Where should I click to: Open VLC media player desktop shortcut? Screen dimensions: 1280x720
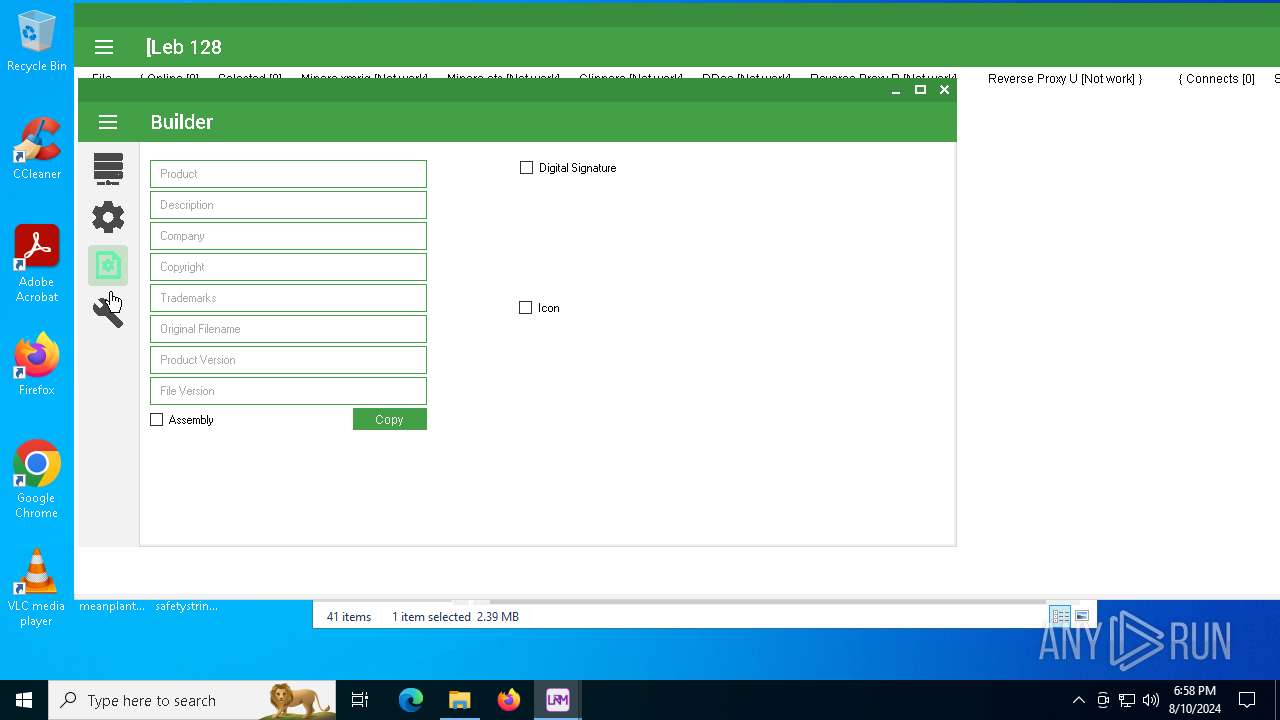click(37, 588)
